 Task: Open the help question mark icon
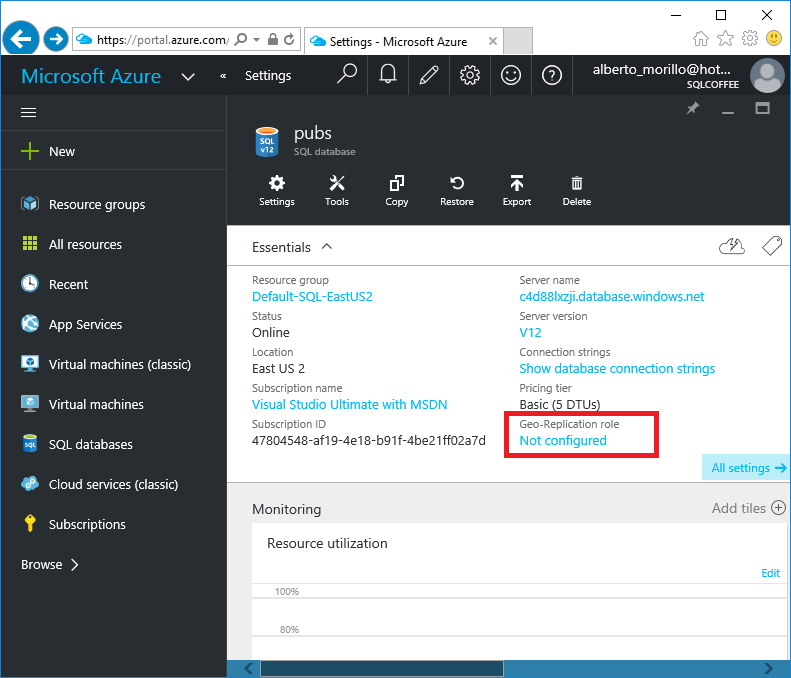pos(552,75)
